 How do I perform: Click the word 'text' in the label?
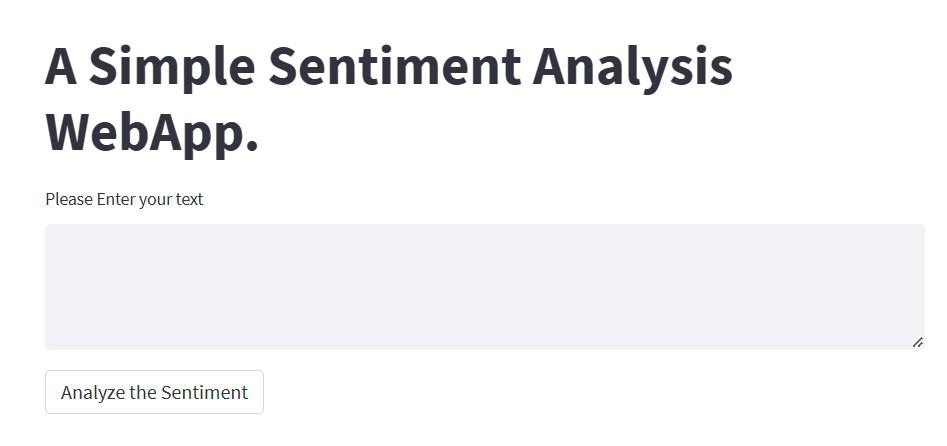189,199
